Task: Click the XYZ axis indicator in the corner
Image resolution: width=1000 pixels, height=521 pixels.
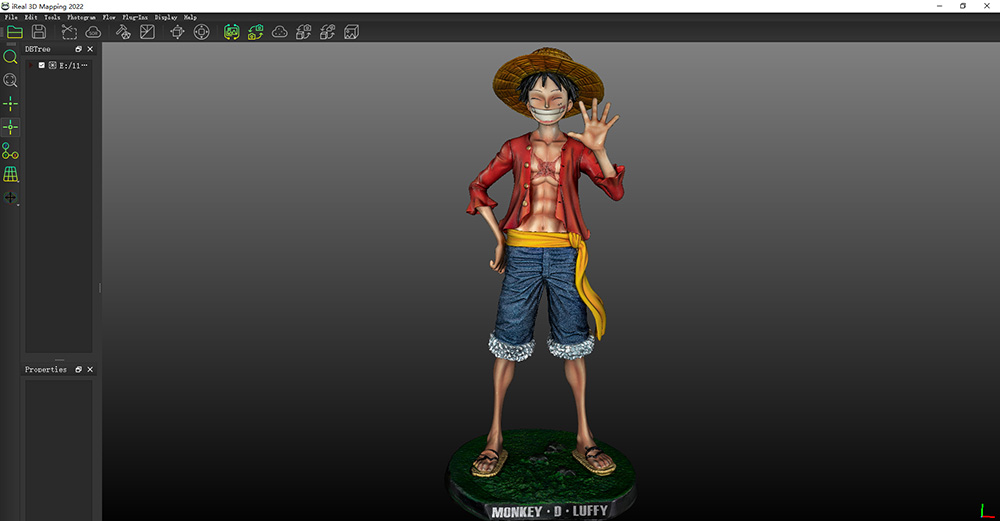Action: 987,510
